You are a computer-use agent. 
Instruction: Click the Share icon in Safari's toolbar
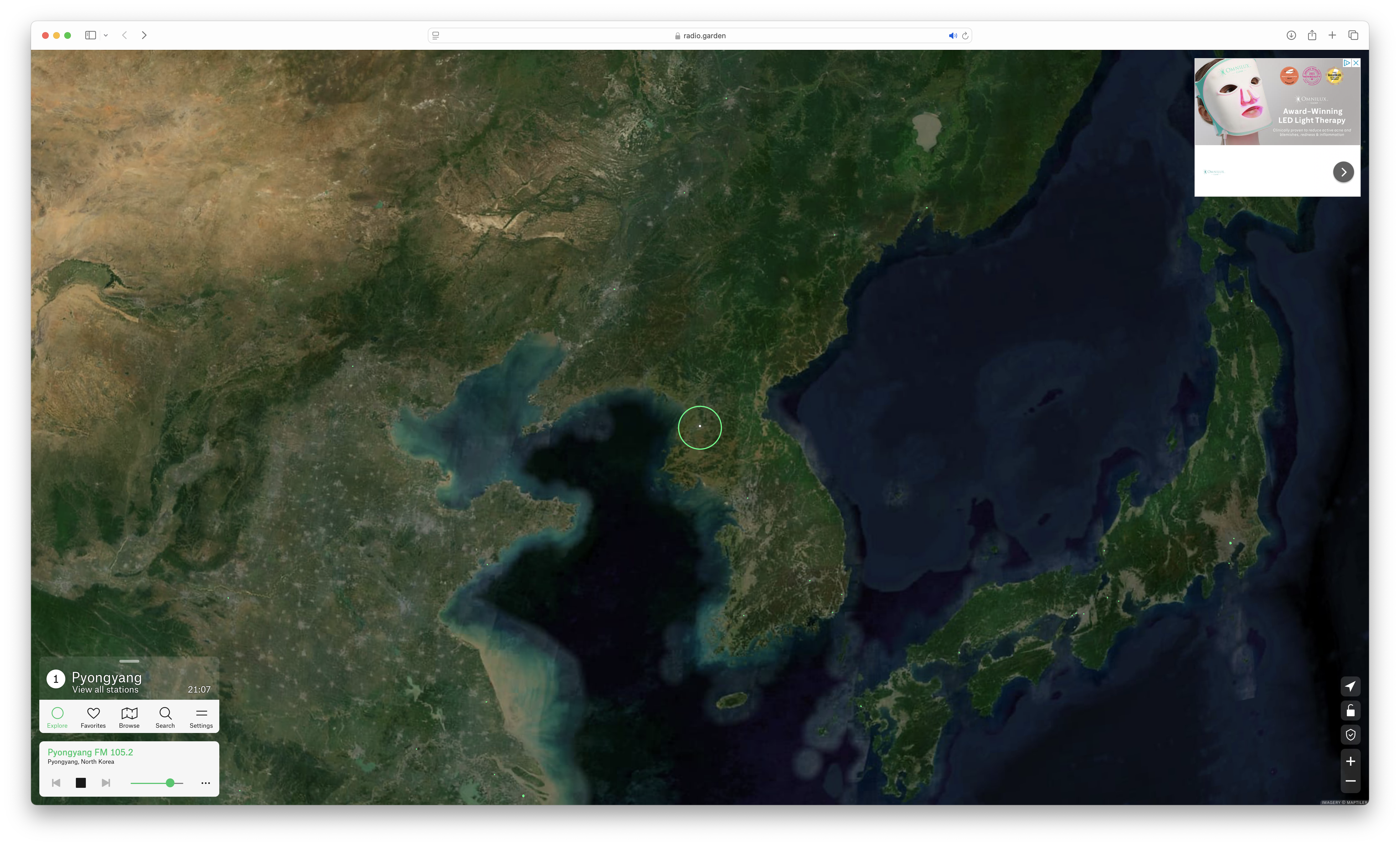pos(1312,35)
